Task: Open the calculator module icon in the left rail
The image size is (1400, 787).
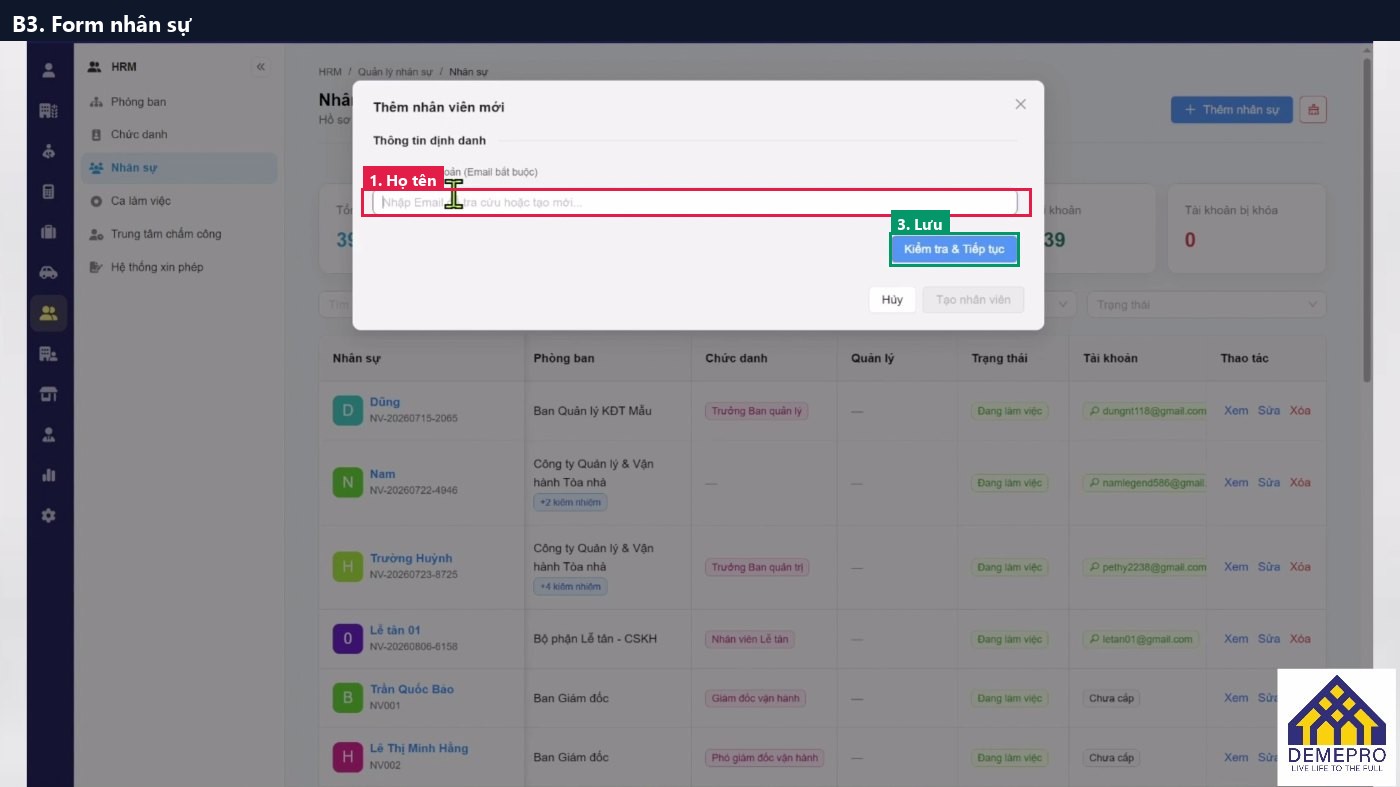Action: click(48, 192)
